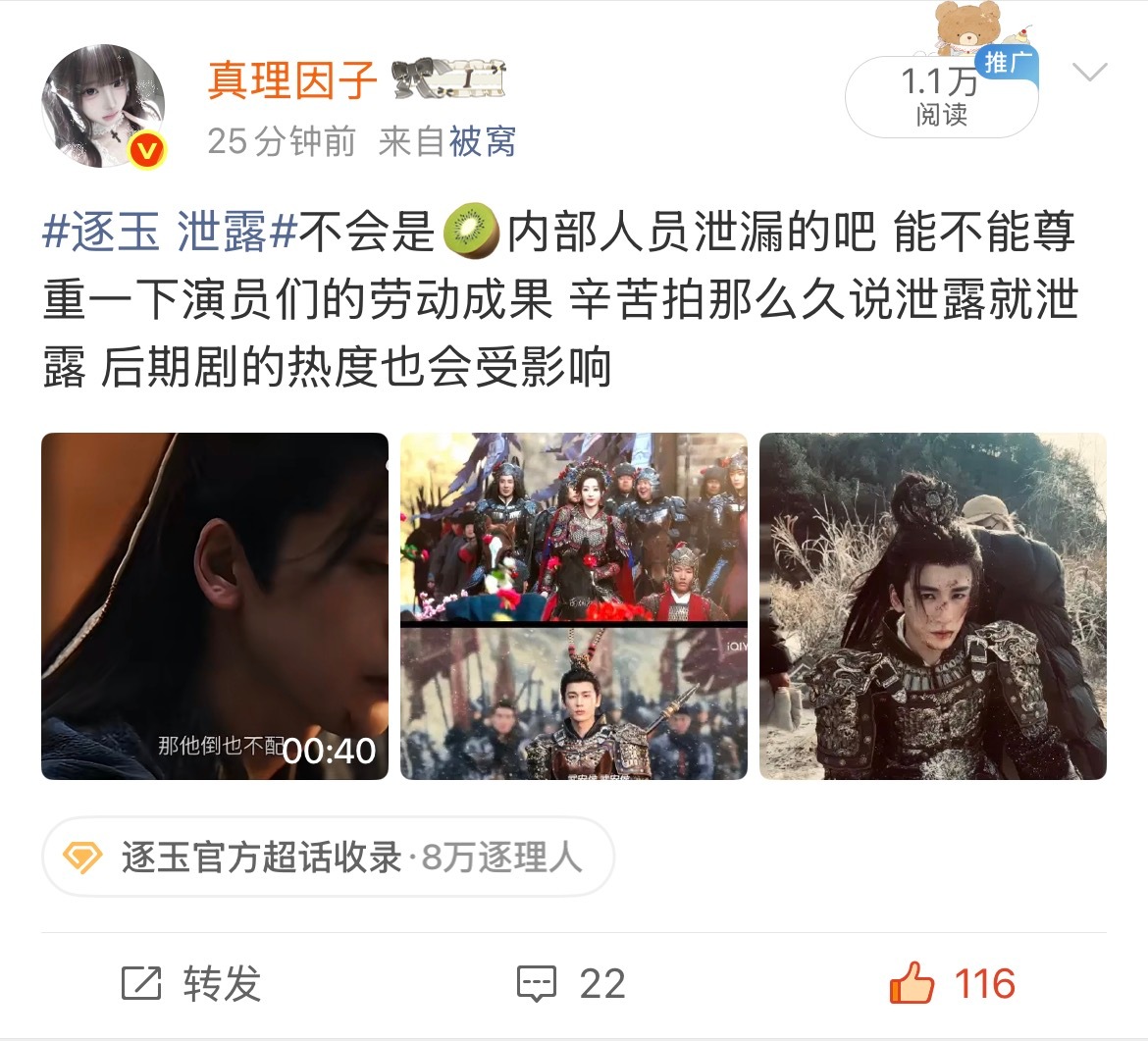Open the 逐玉 泄露 hashtag topic

(x=170, y=232)
